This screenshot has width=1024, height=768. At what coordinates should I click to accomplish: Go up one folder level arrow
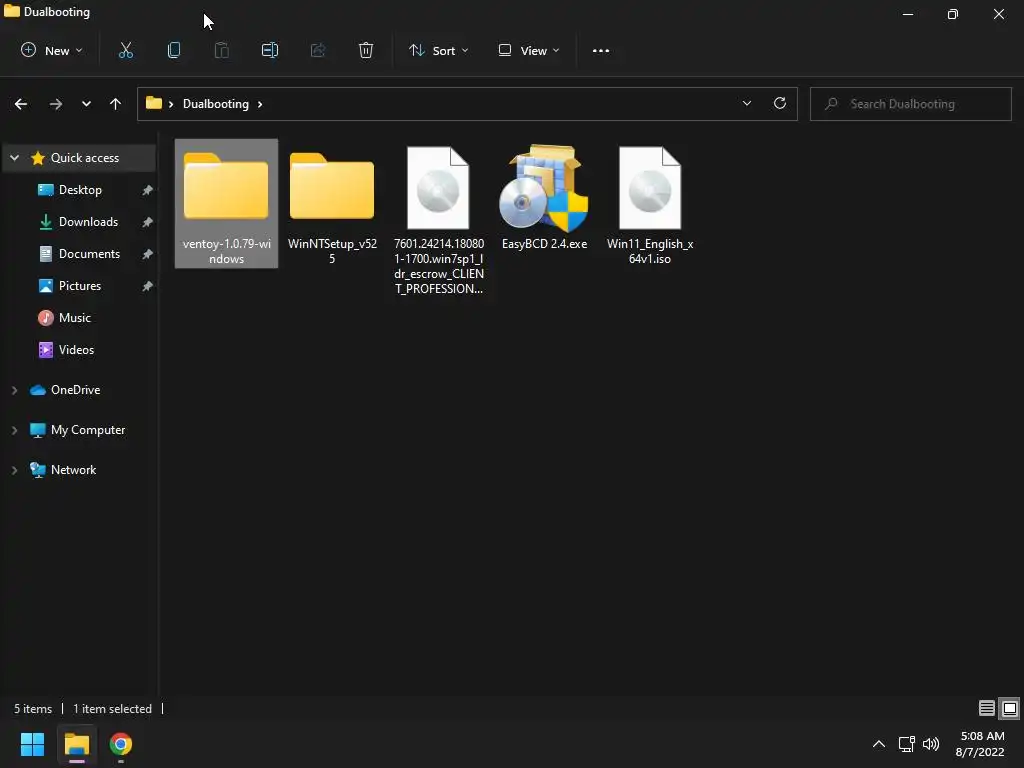click(x=116, y=104)
